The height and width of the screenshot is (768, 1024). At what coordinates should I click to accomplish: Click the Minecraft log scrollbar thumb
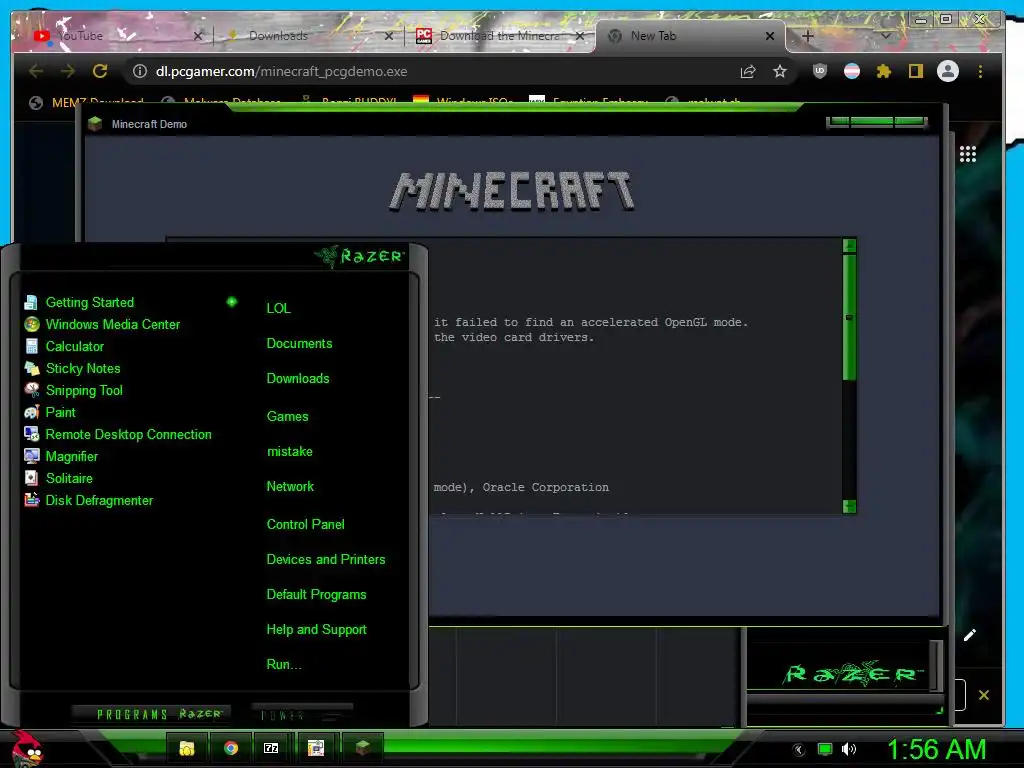click(x=849, y=317)
